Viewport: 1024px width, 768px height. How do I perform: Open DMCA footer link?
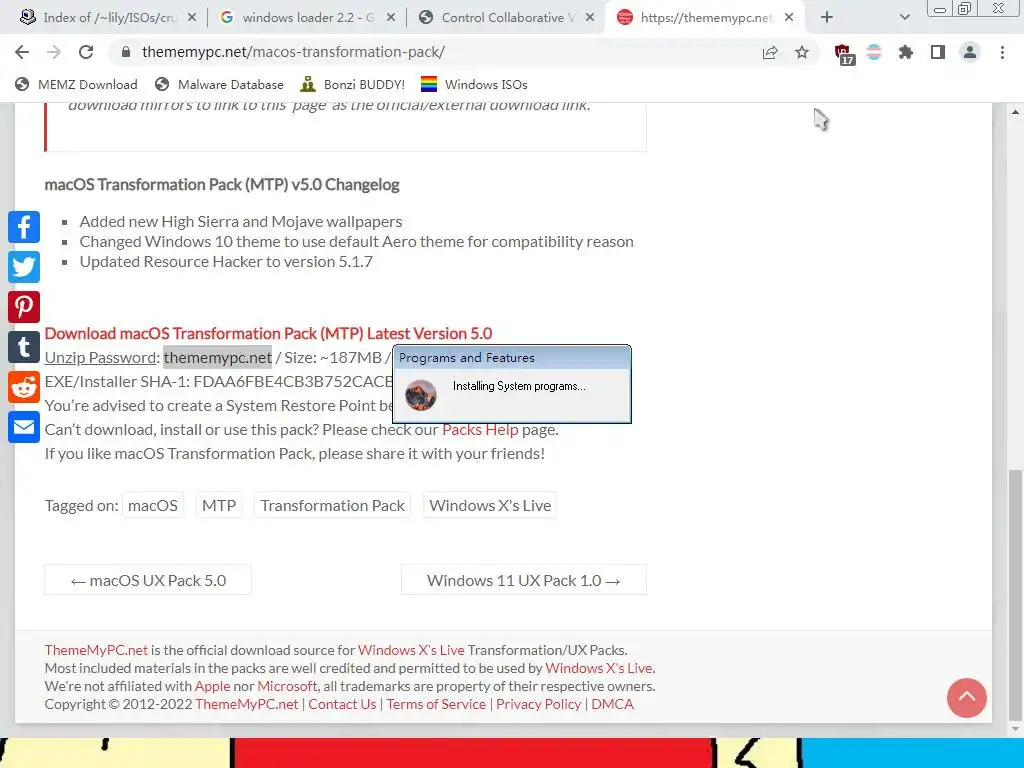click(x=613, y=704)
